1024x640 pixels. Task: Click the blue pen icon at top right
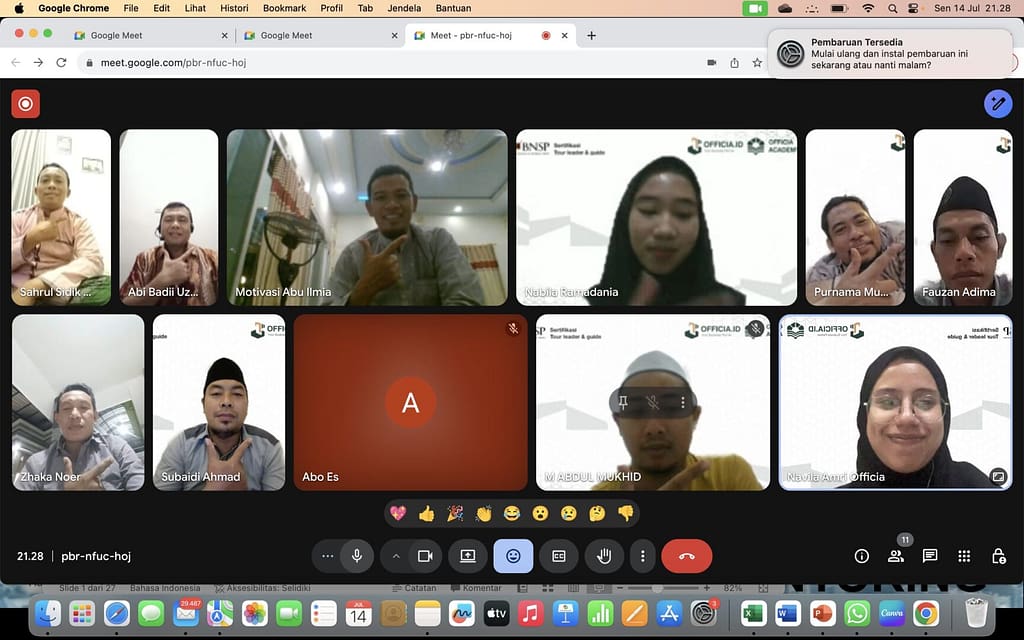pyautogui.click(x=997, y=103)
